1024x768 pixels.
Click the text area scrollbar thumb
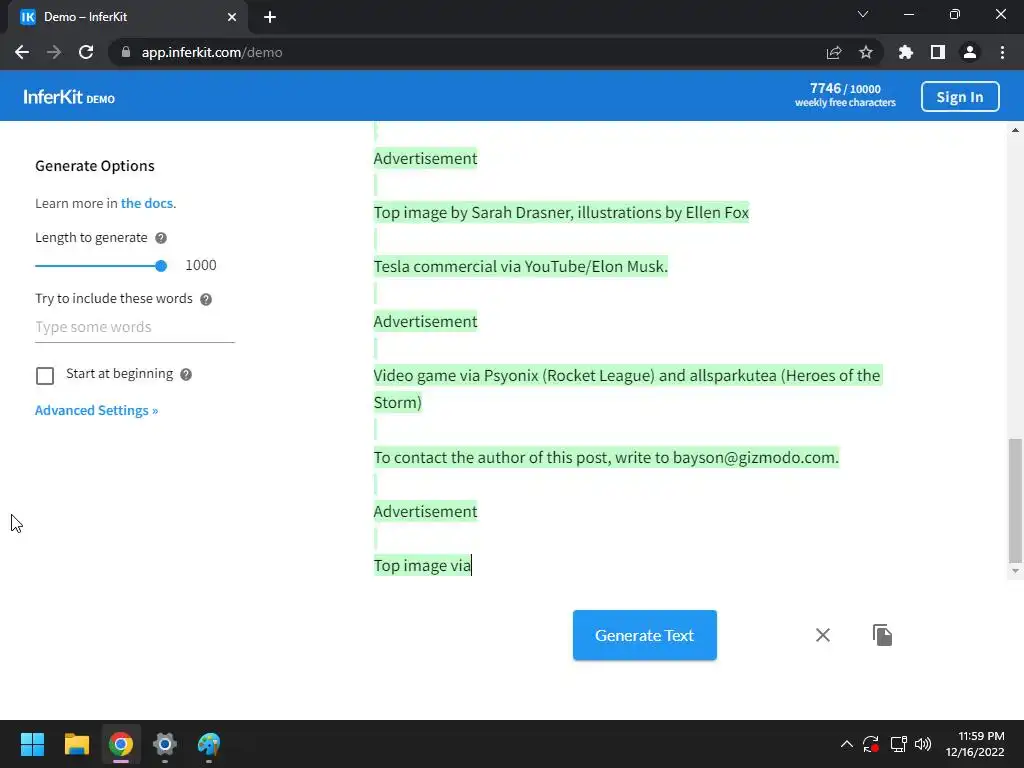(x=1015, y=500)
